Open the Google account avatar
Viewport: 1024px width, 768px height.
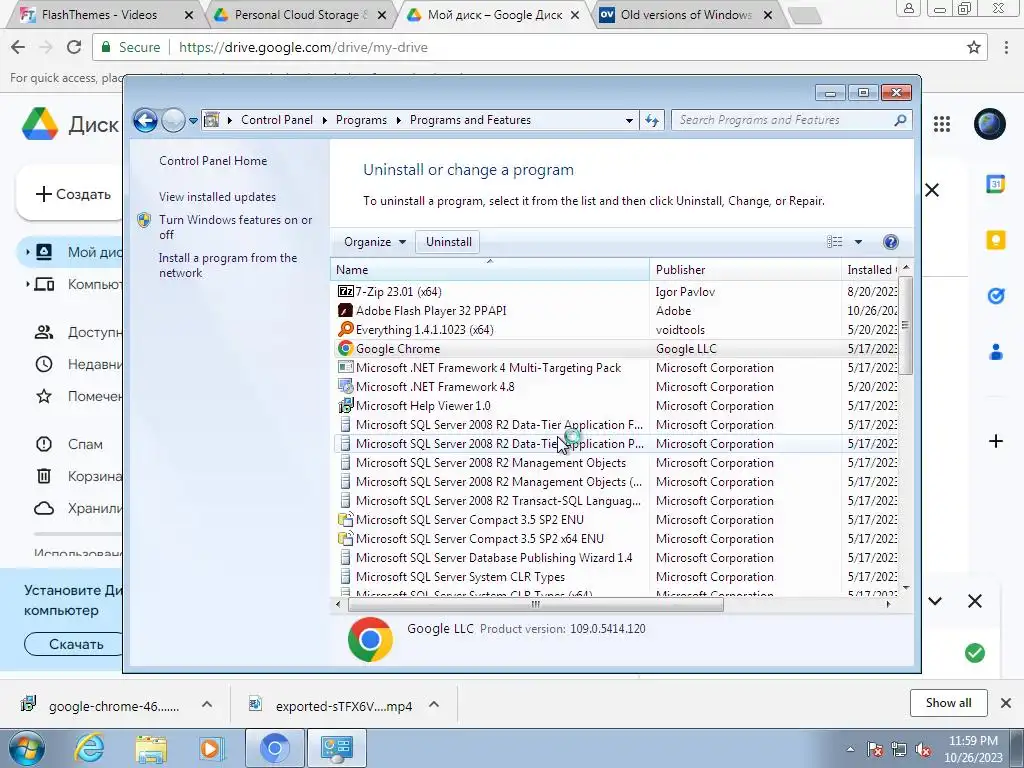(x=989, y=124)
